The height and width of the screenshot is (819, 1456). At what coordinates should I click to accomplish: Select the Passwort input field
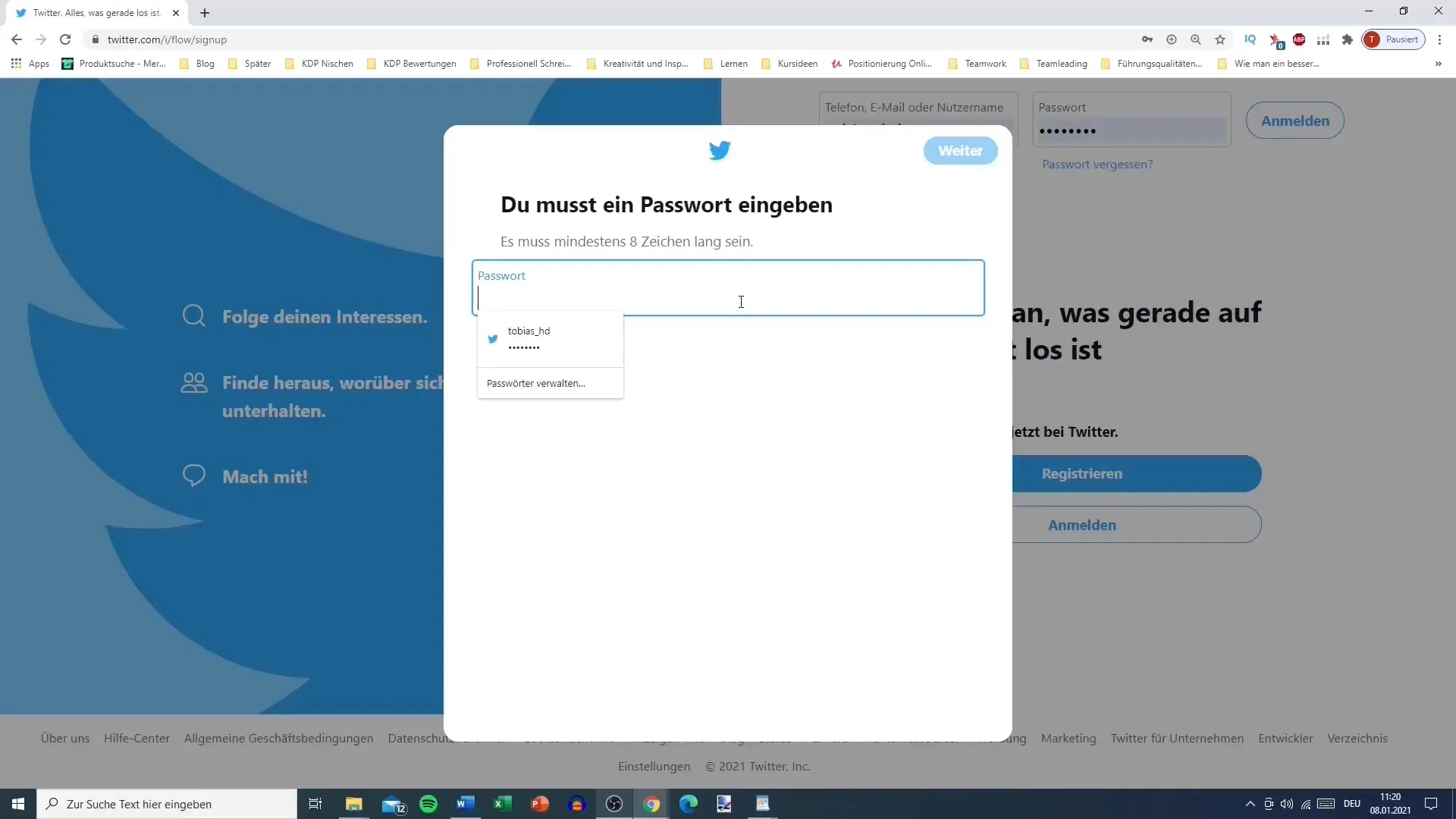pos(727,286)
